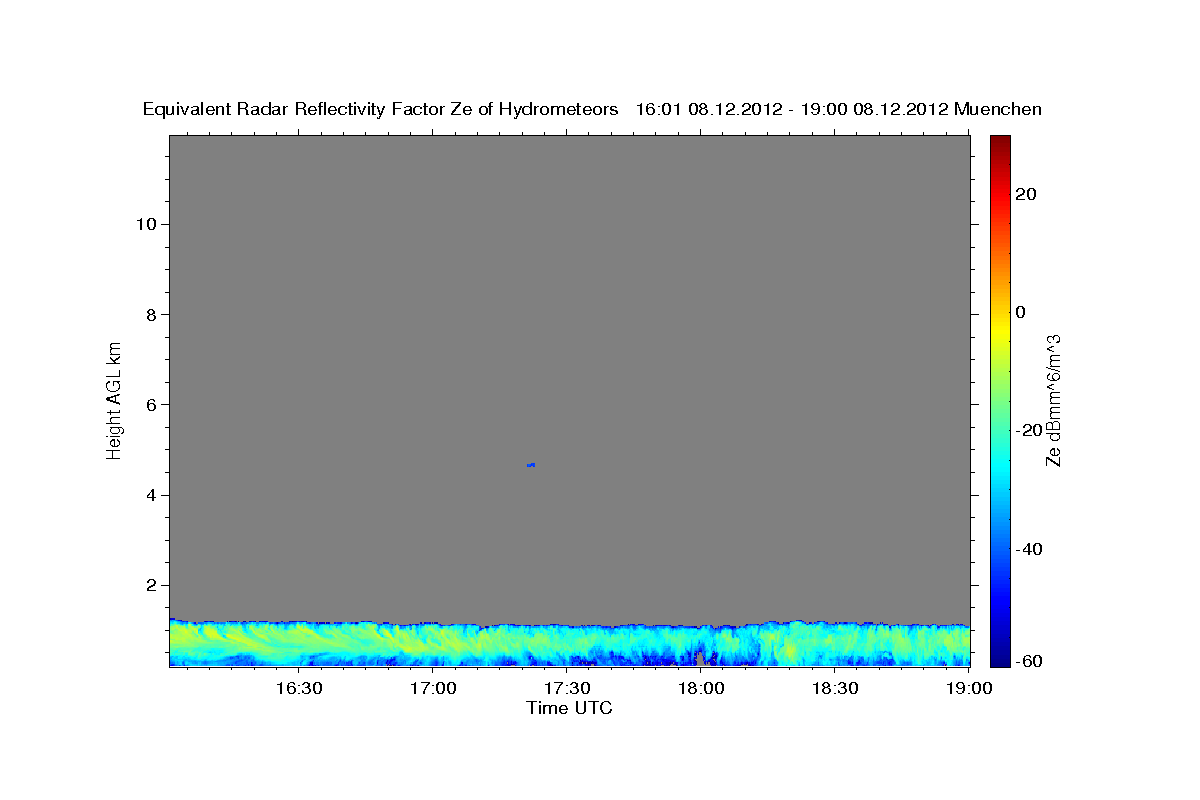
Task: Click the 'Height AGL km' axis label
Action: (114, 399)
